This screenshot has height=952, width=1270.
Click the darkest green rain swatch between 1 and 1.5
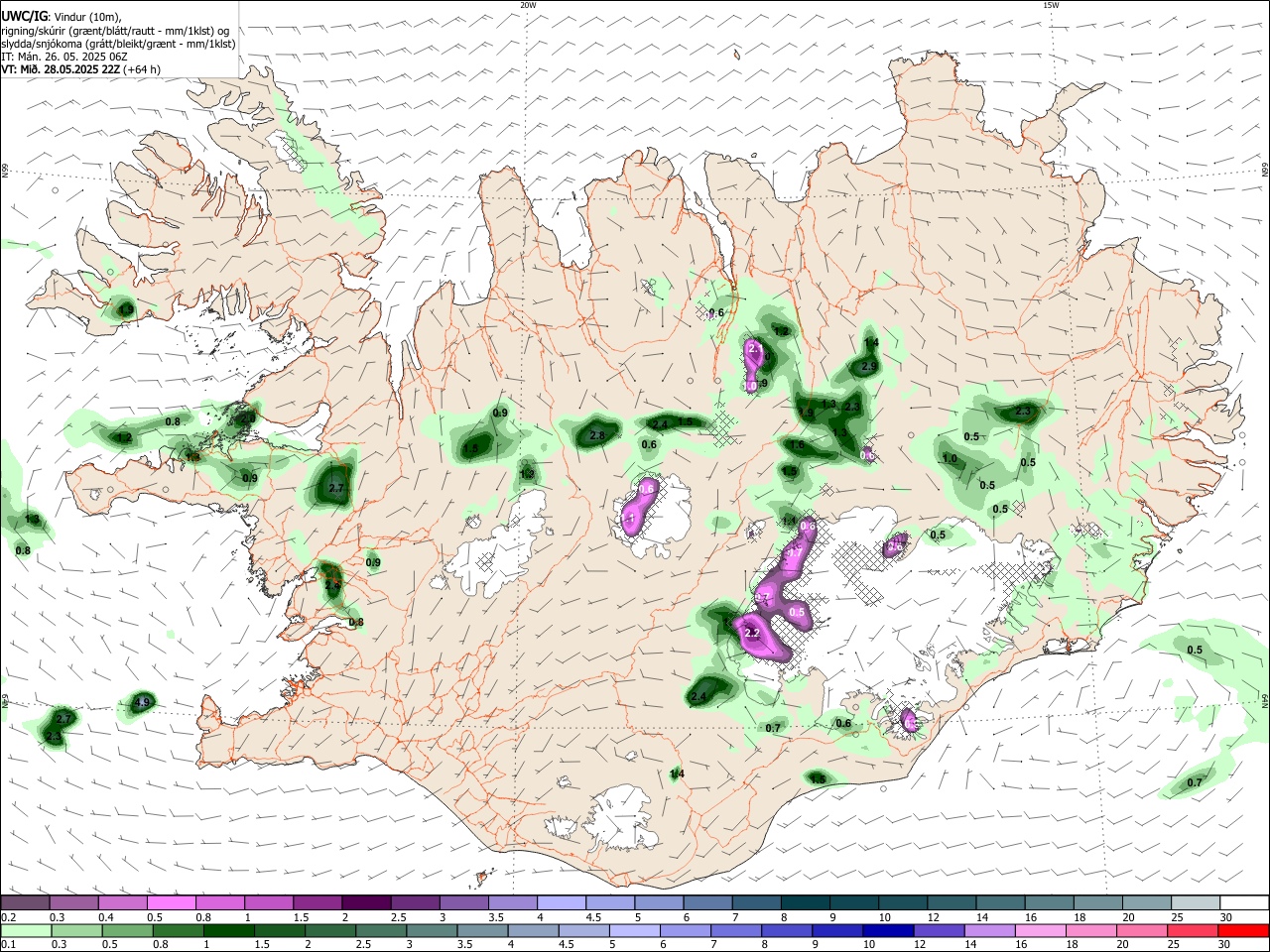pyautogui.click(x=228, y=930)
